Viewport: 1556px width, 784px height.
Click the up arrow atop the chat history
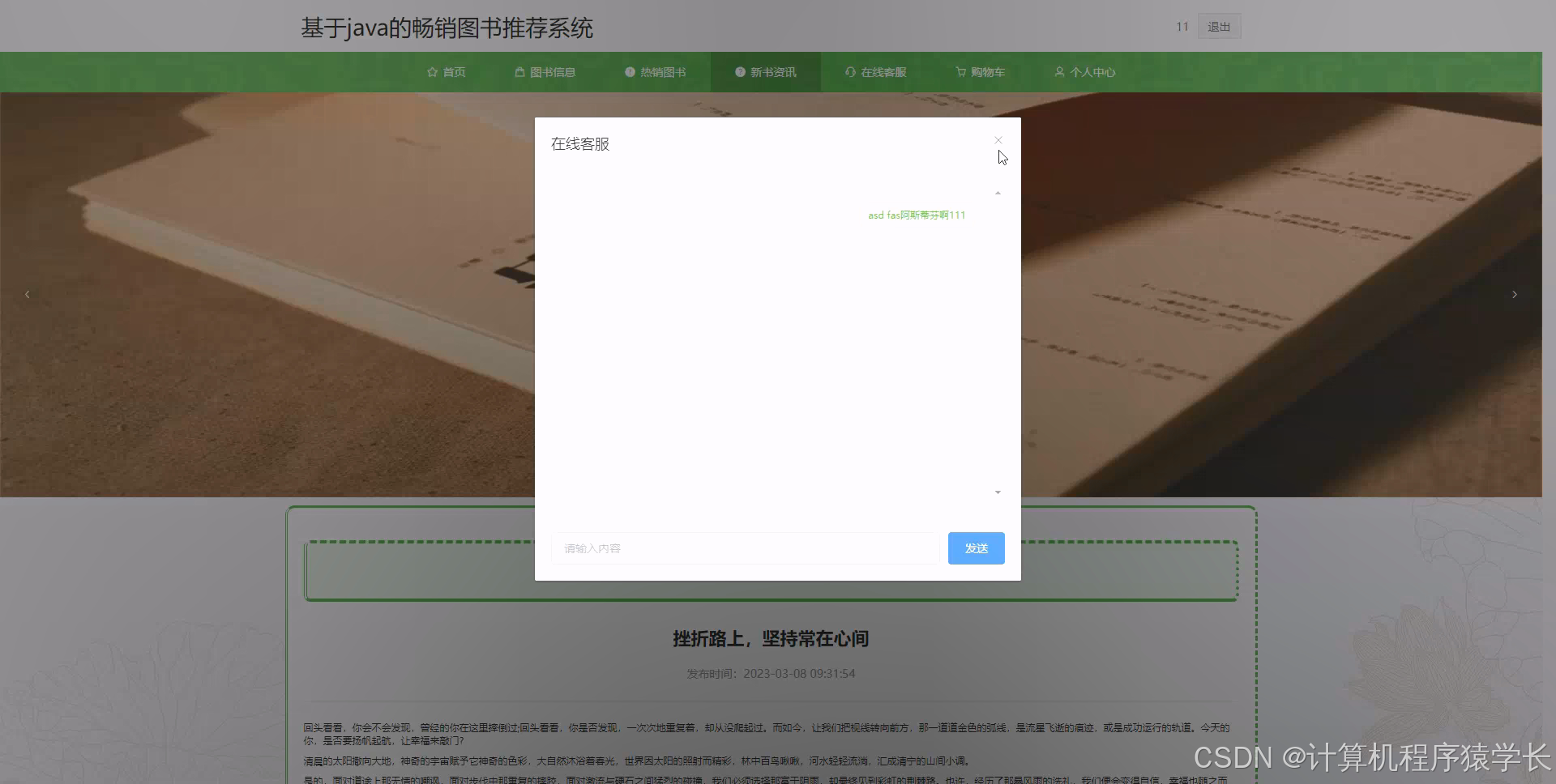998,193
